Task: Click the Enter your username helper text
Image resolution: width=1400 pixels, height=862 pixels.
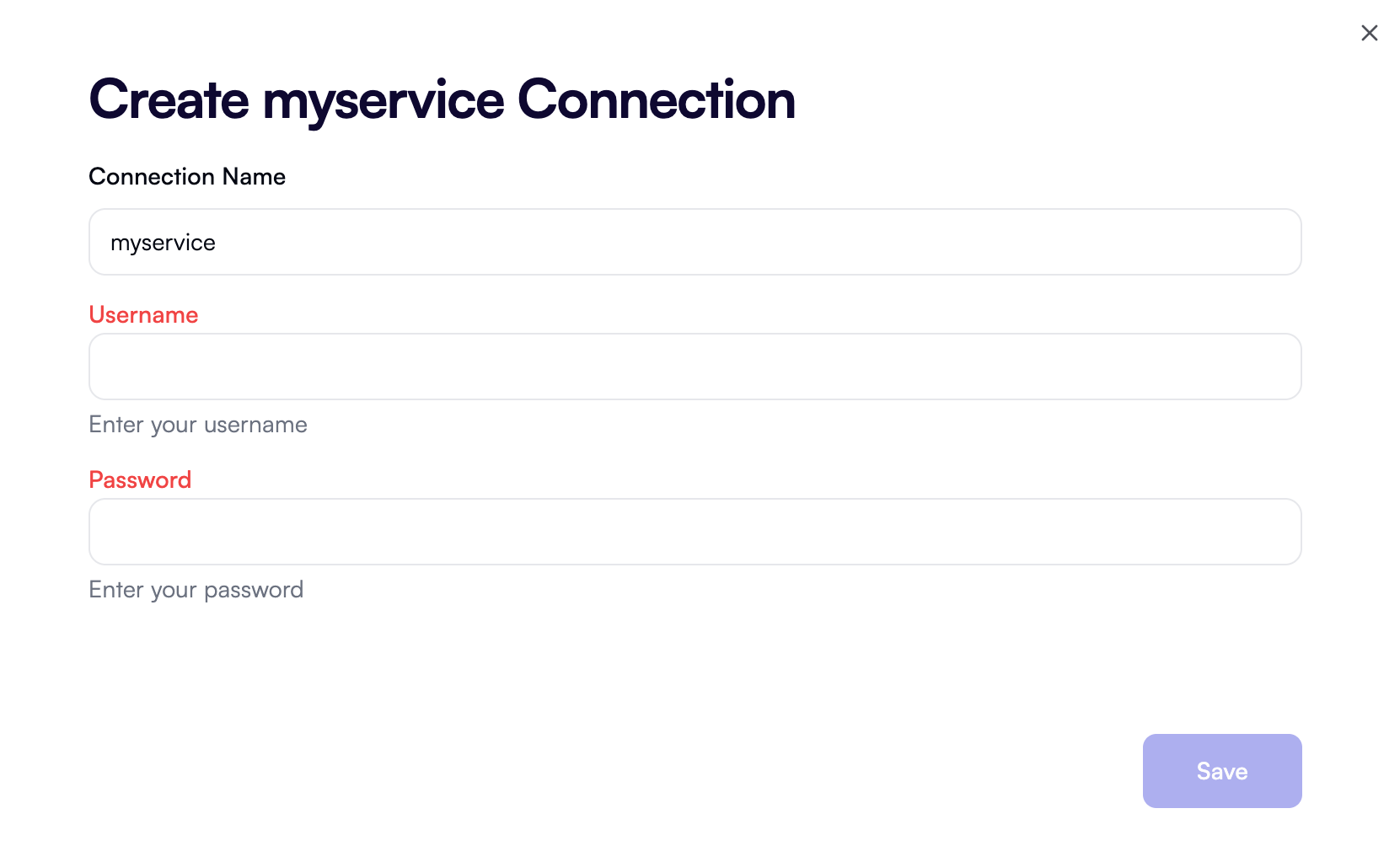Action: tap(197, 424)
